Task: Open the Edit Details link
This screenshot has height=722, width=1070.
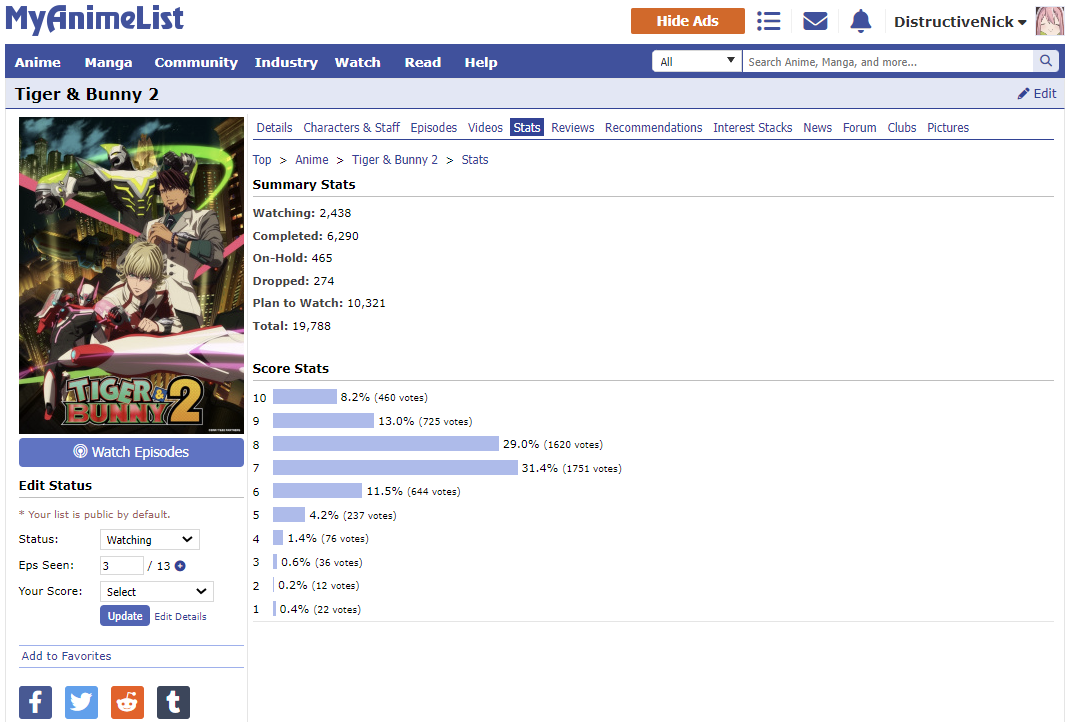Action: (x=180, y=616)
